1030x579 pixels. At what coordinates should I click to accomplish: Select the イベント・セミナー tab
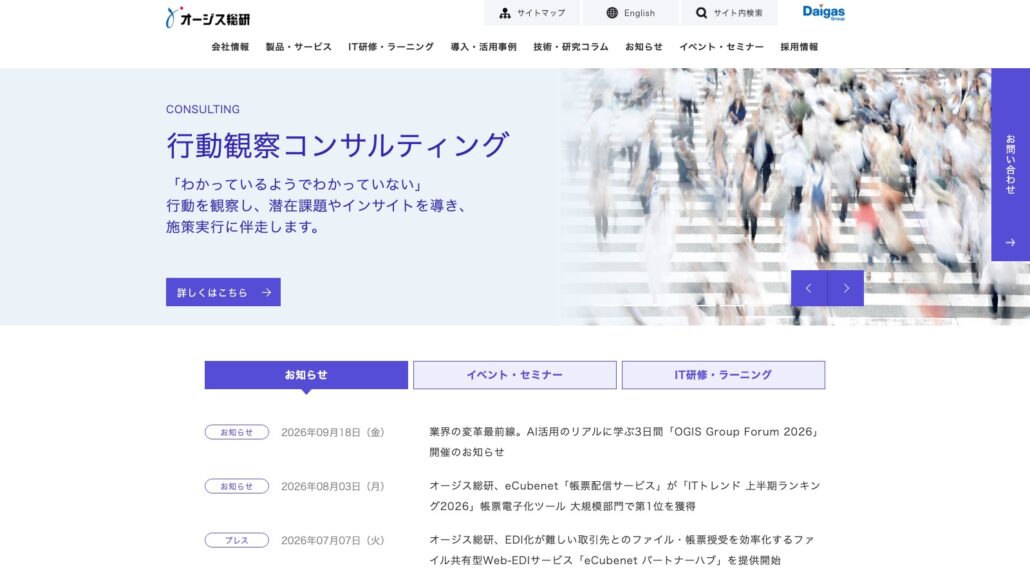(514, 375)
